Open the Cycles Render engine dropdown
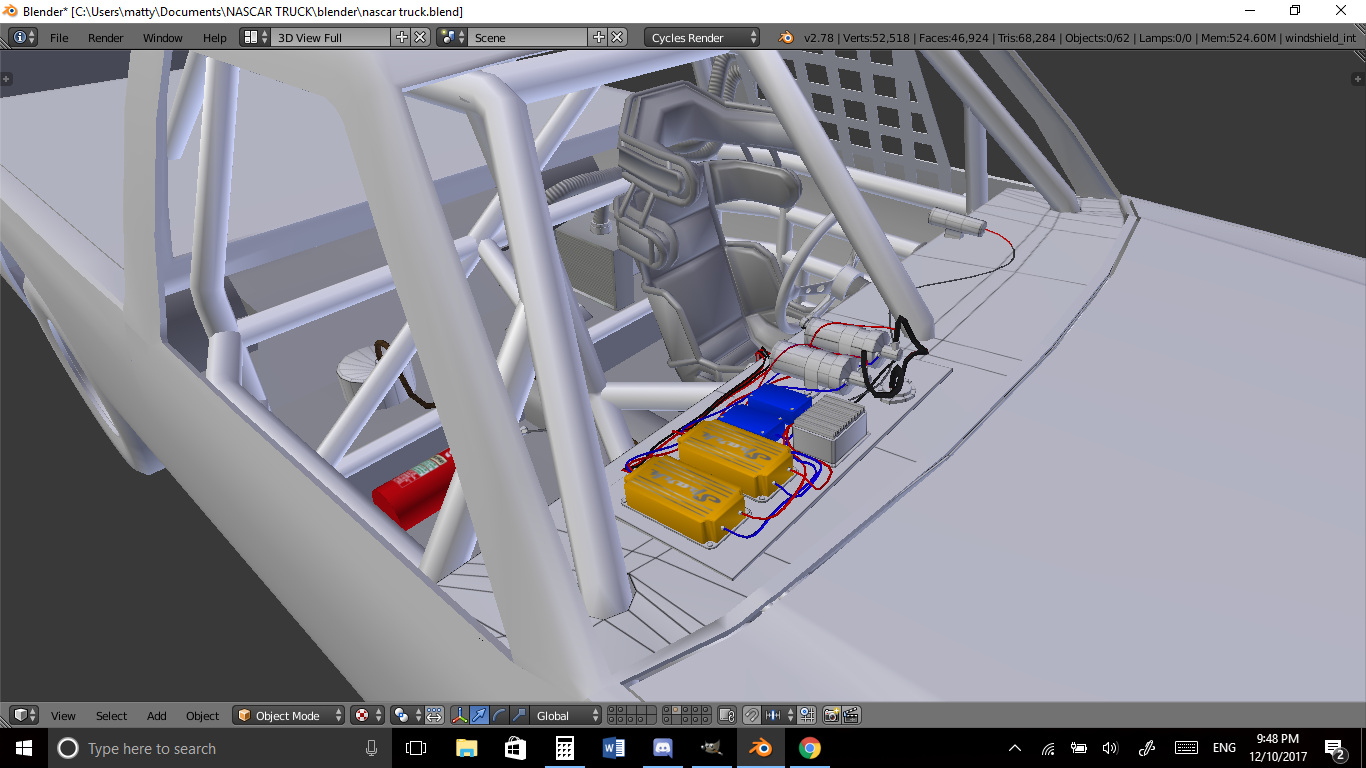Image resolution: width=1366 pixels, height=768 pixels. [702, 37]
